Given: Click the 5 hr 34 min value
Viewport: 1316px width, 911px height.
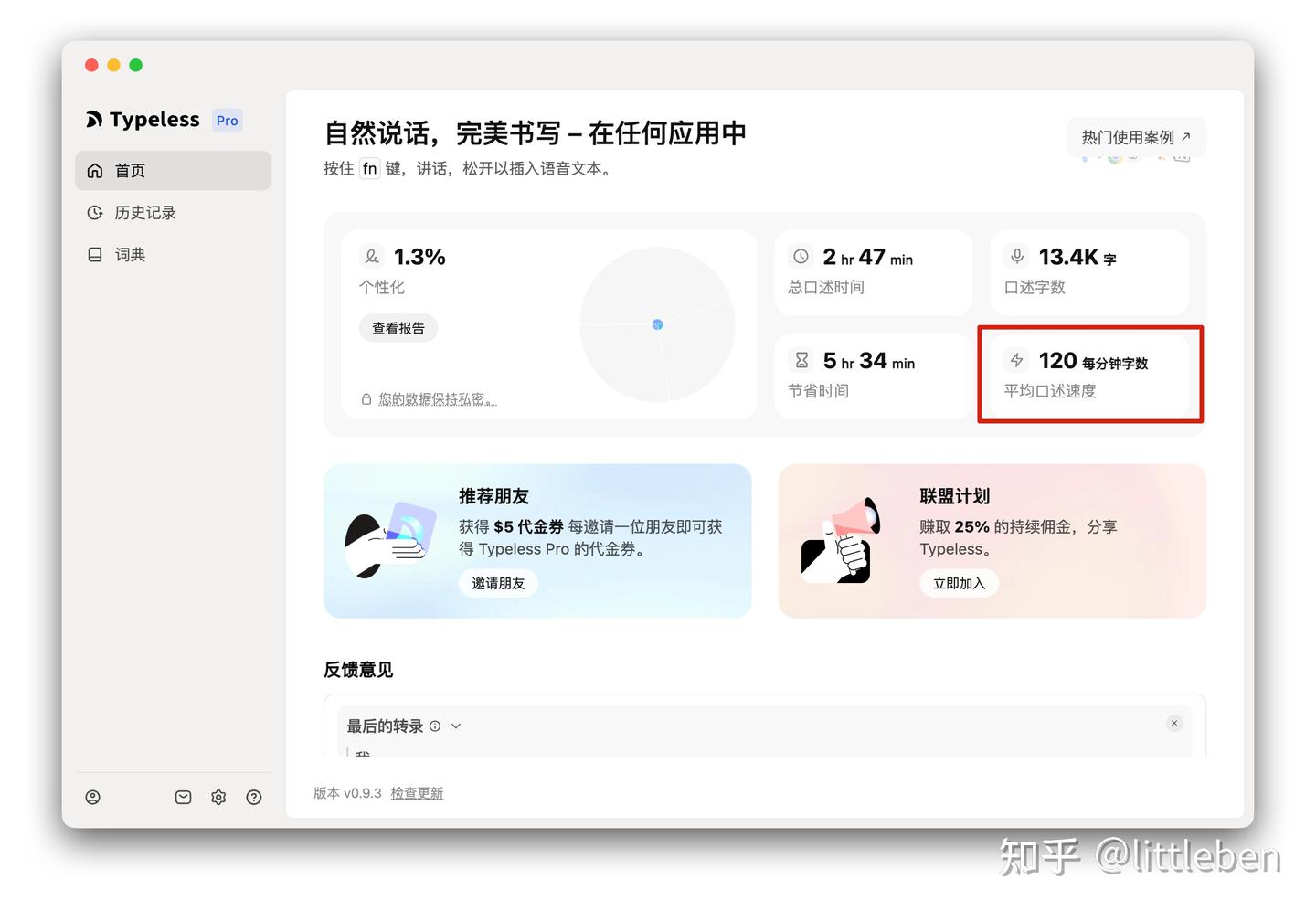Looking at the screenshot, I should click(869, 361).
